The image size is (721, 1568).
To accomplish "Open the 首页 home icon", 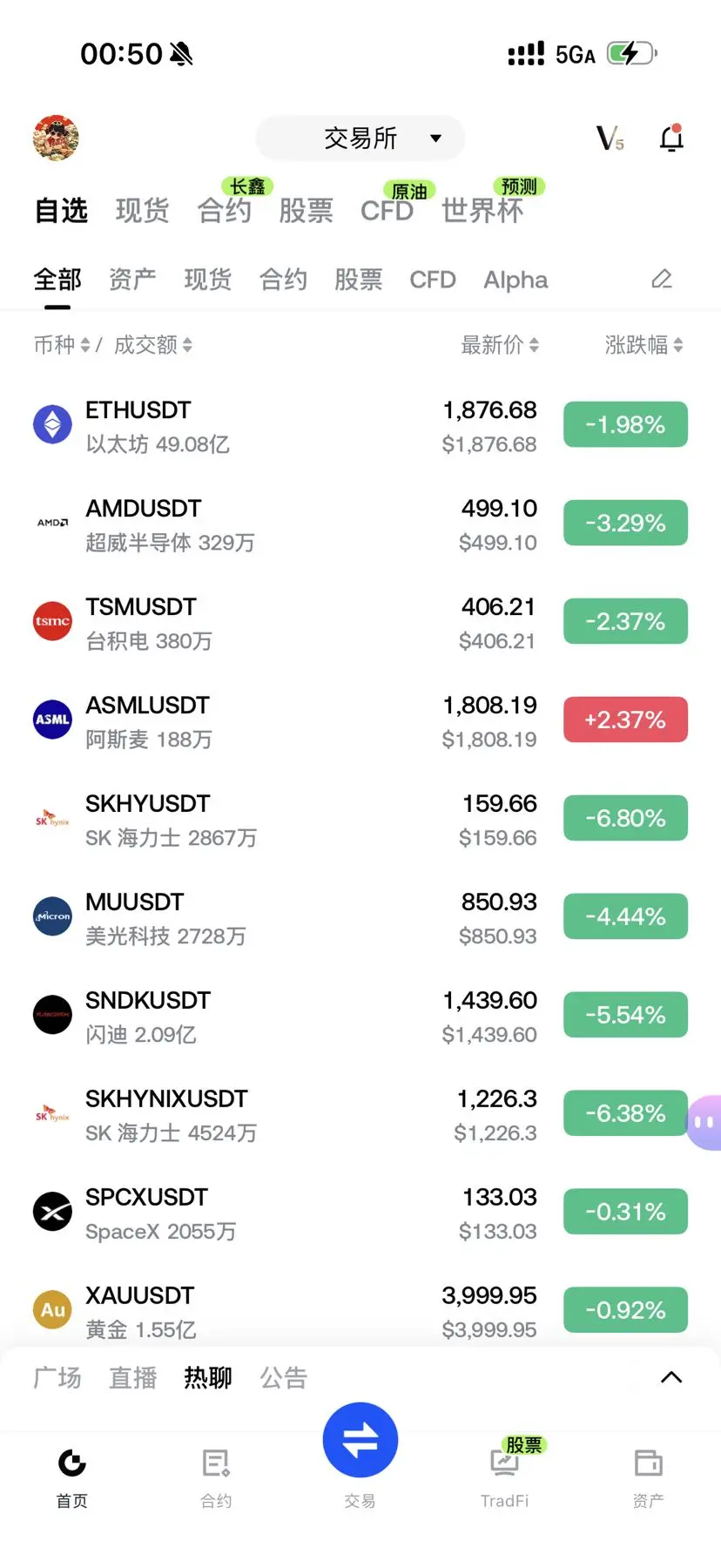I will click(71, 1463).
